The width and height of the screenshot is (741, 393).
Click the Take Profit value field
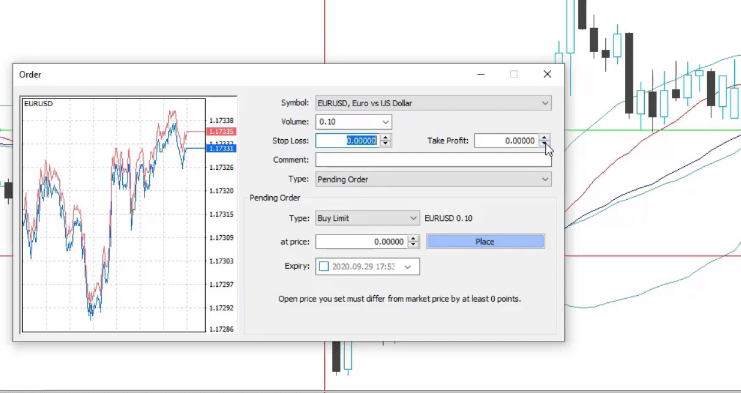(507, 141)
